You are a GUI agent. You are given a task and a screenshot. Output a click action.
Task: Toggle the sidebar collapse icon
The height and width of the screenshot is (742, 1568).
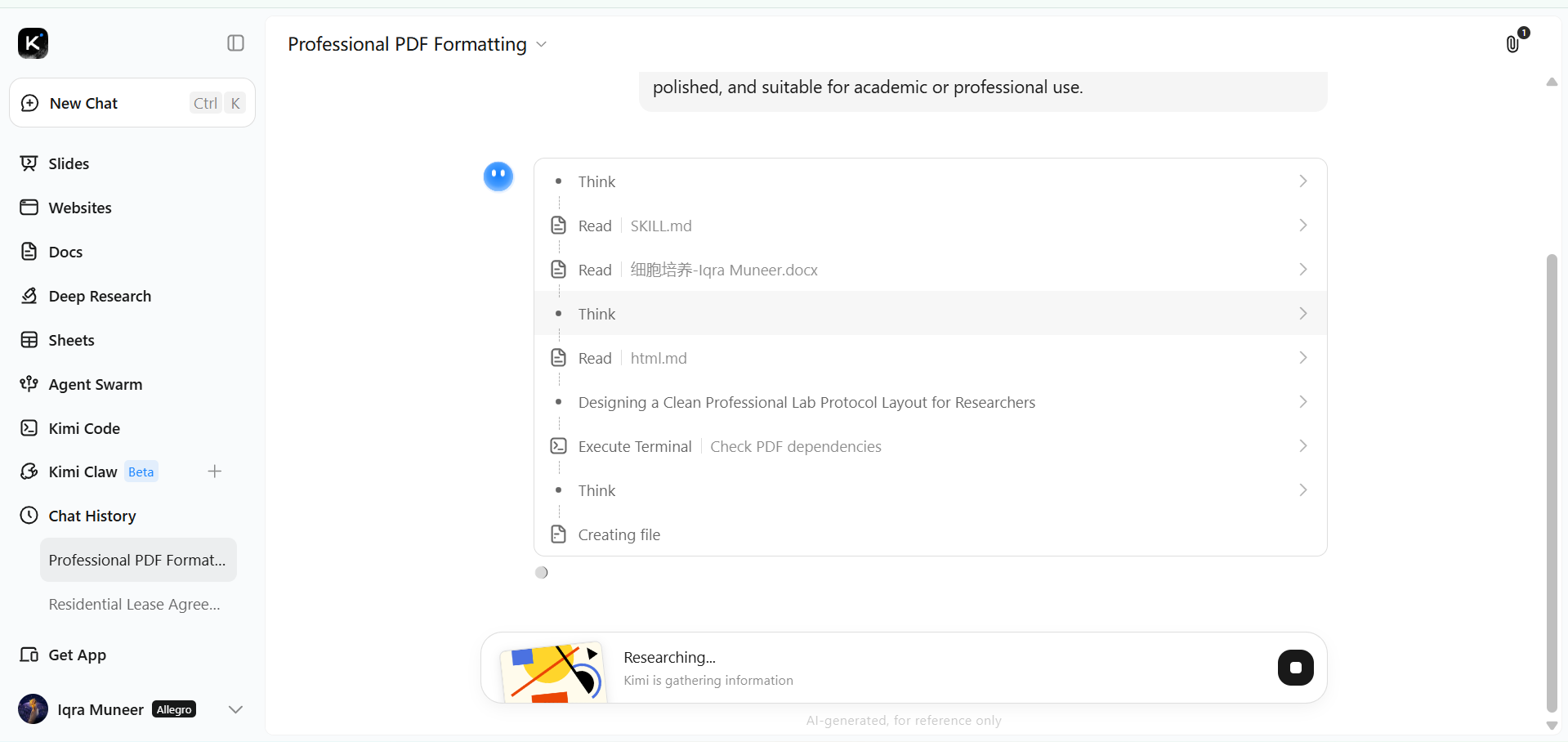pyautogui.click(x=235, y=43)
